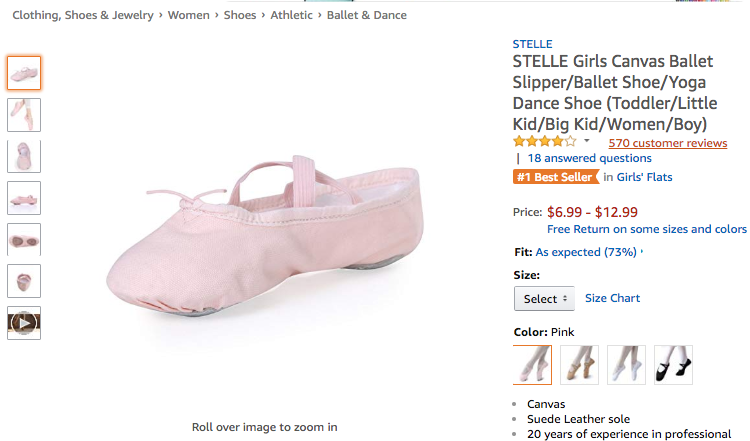Choose the black color swatch
Viewport: 750px width, 441px height.
pos(673,365)
